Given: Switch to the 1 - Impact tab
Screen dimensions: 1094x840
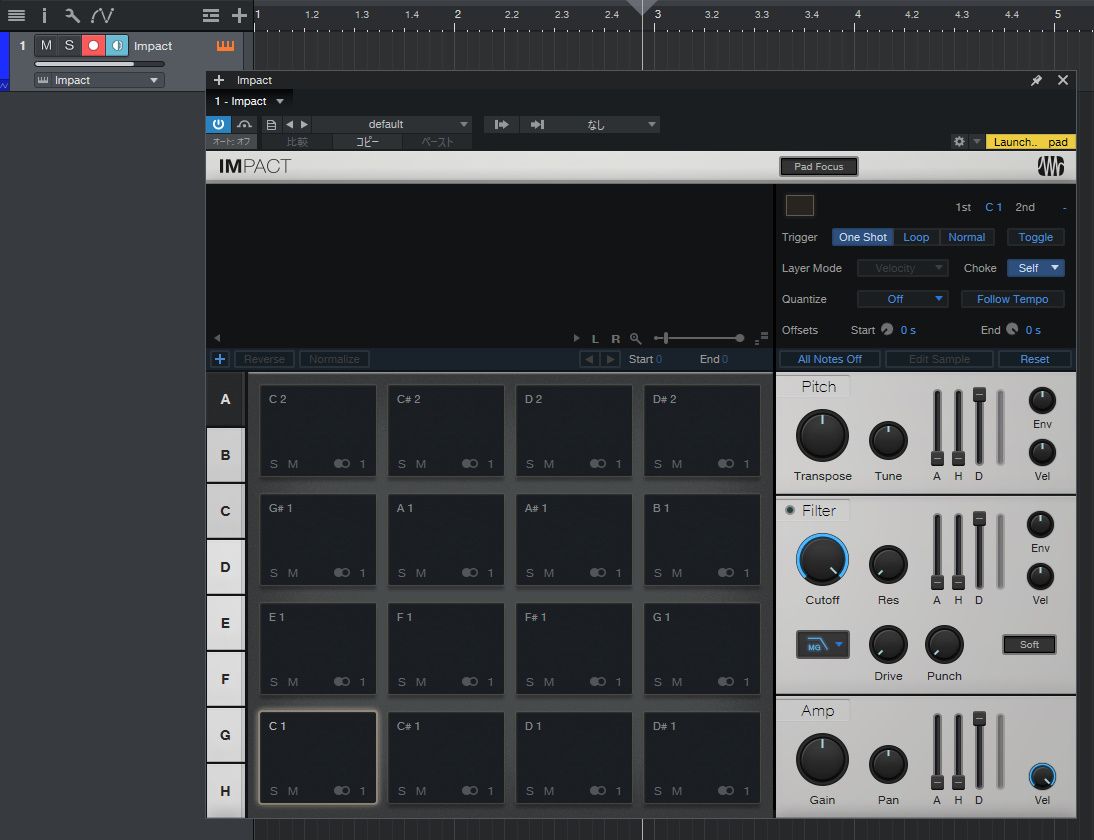Looking at the screenshot, I should (x=241, y=101).
